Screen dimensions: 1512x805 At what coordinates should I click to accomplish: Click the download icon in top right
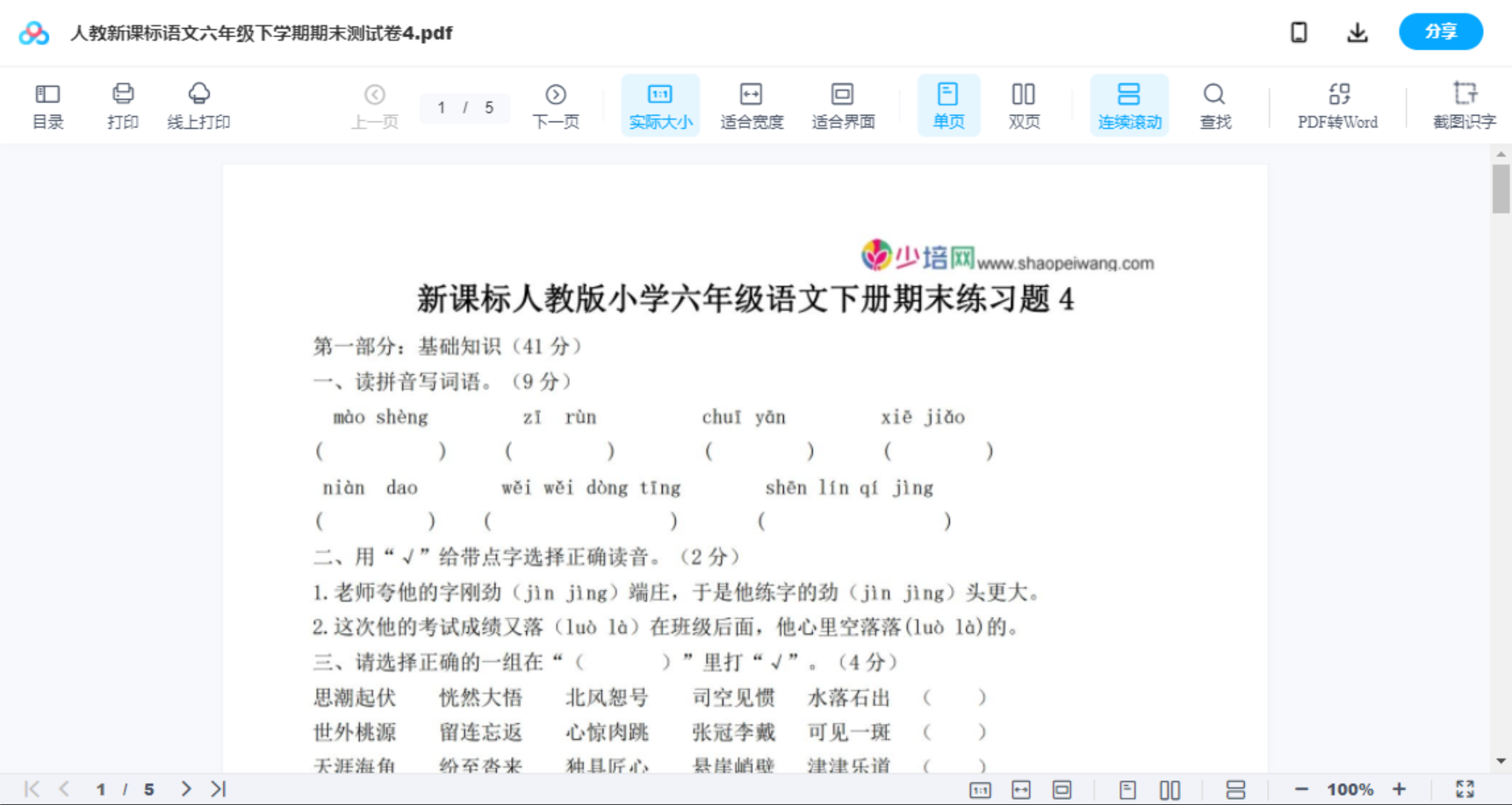tap(1357, 32)
